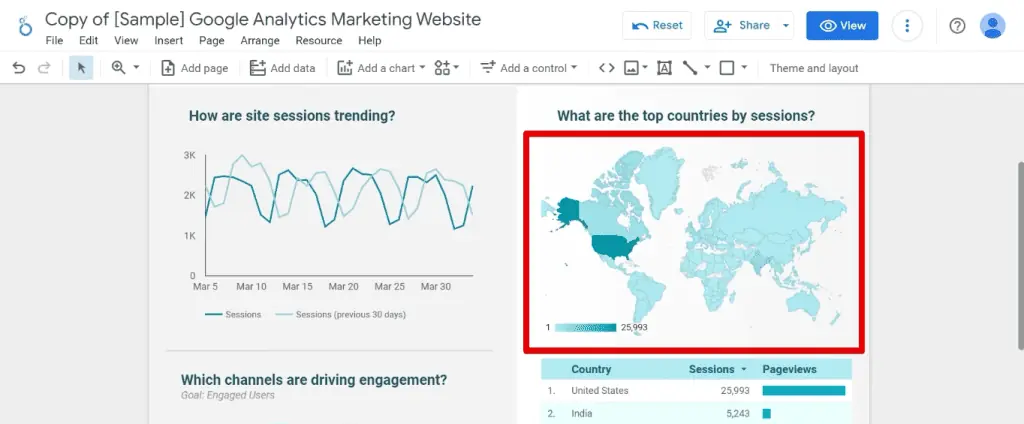Expand the zoom level dropdown

point(125,68)
